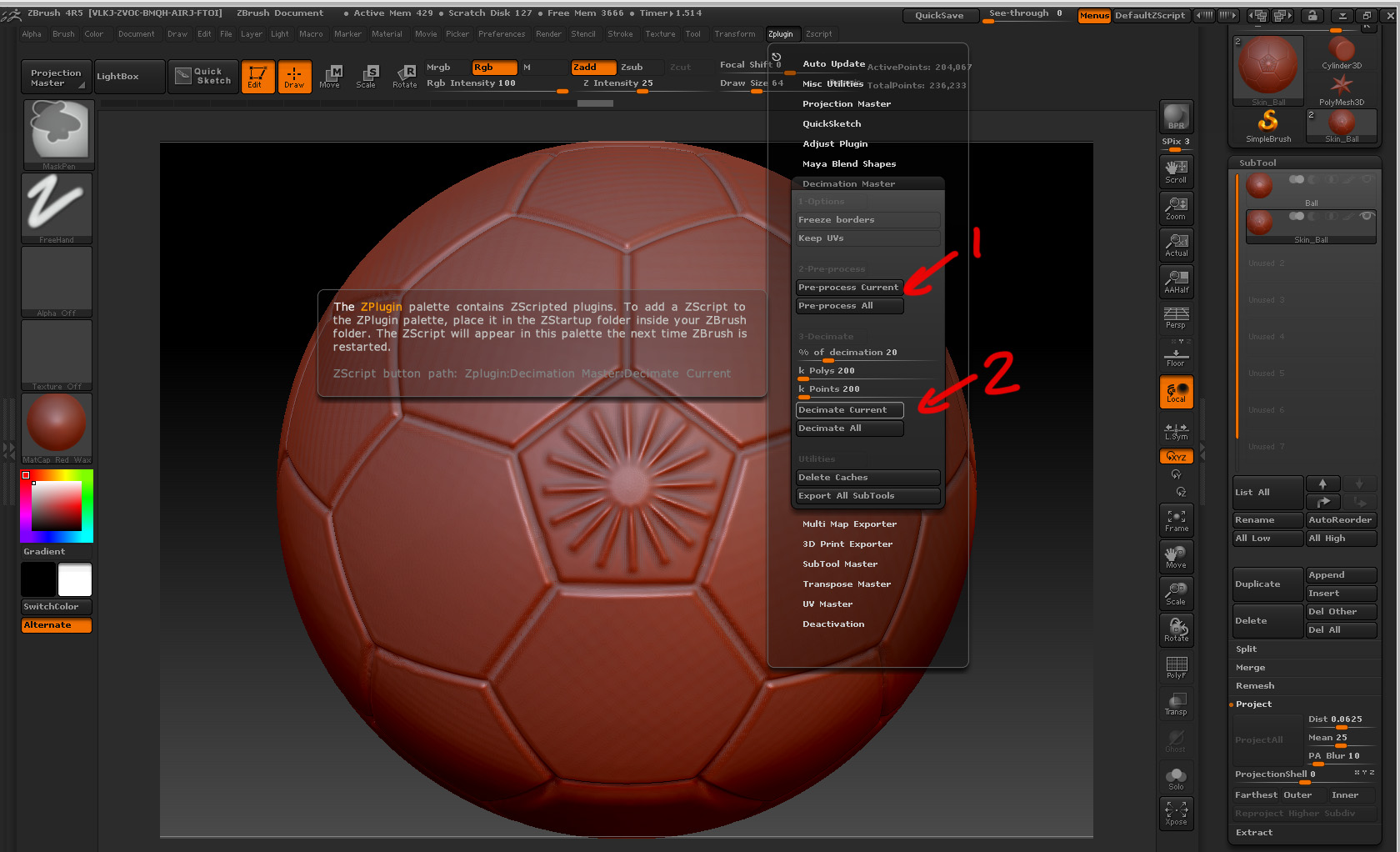Collapse Decimation Master section

point(848,183)
